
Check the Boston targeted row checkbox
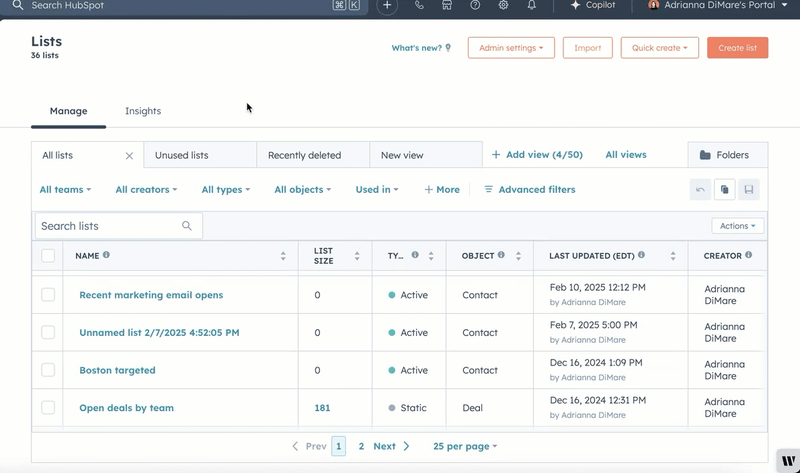[x=48, y=370]
